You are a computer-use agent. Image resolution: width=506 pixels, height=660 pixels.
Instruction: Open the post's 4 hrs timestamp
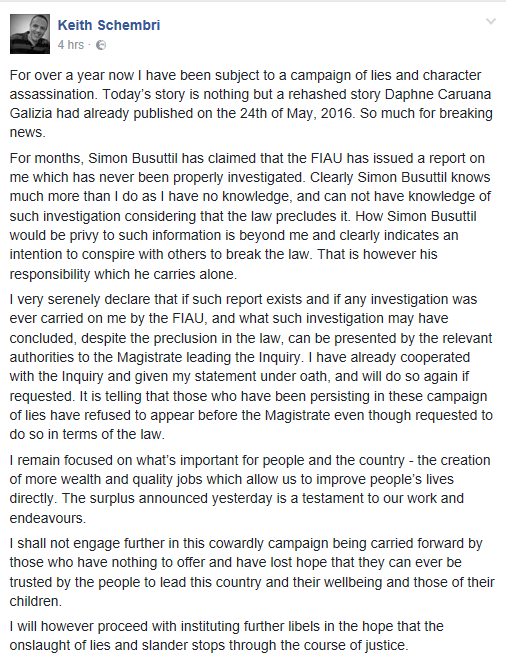pyautogui.click(x=71, y=45)
